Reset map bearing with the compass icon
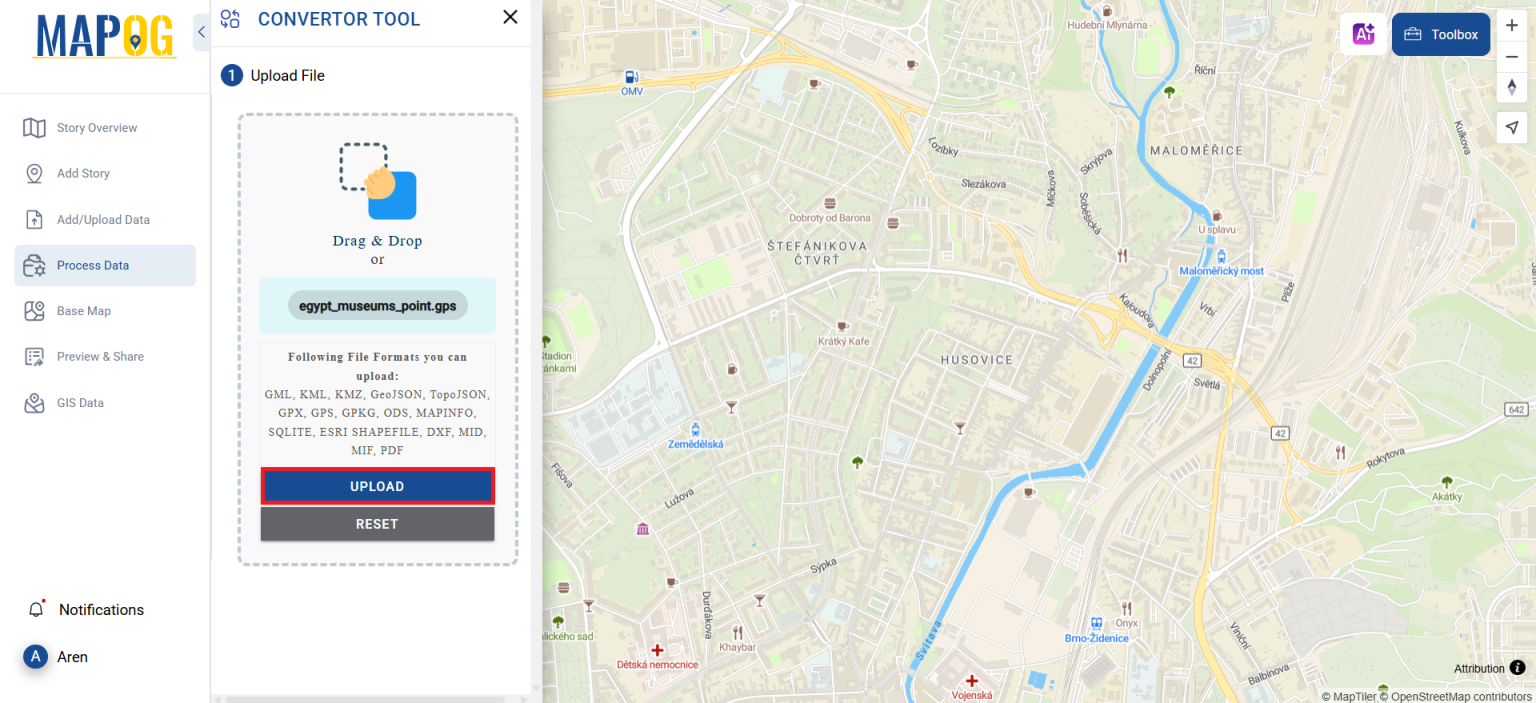1536x703 pixels. pos(1512,88)
